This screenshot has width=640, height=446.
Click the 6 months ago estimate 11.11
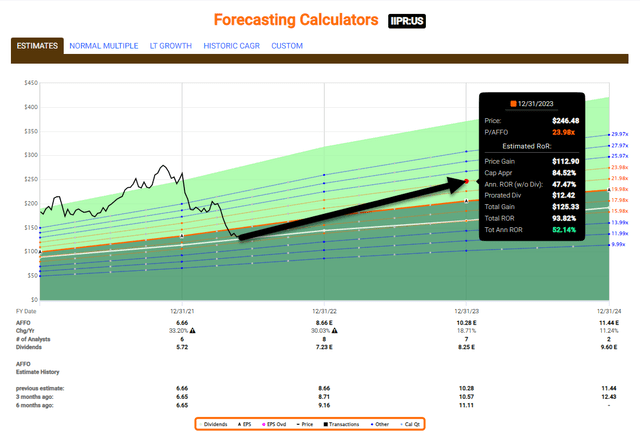(467, 405)
